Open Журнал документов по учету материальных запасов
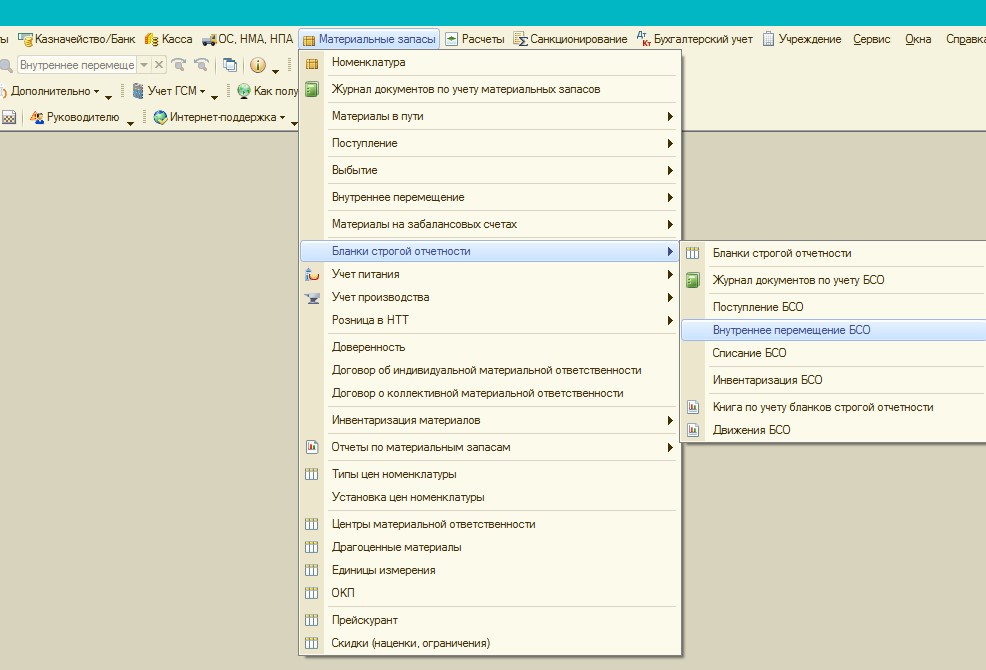This screenshot has height=670, width=986. pos(466,89)
